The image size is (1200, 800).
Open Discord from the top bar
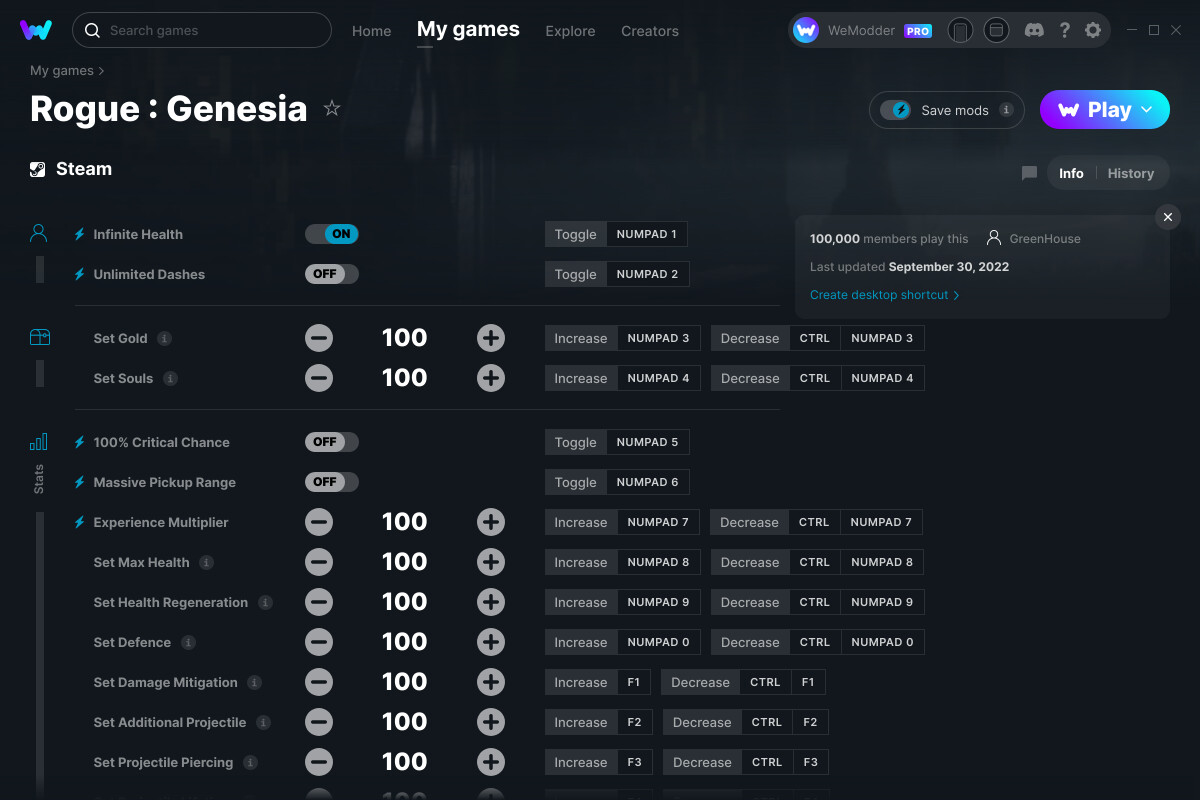1034,30
